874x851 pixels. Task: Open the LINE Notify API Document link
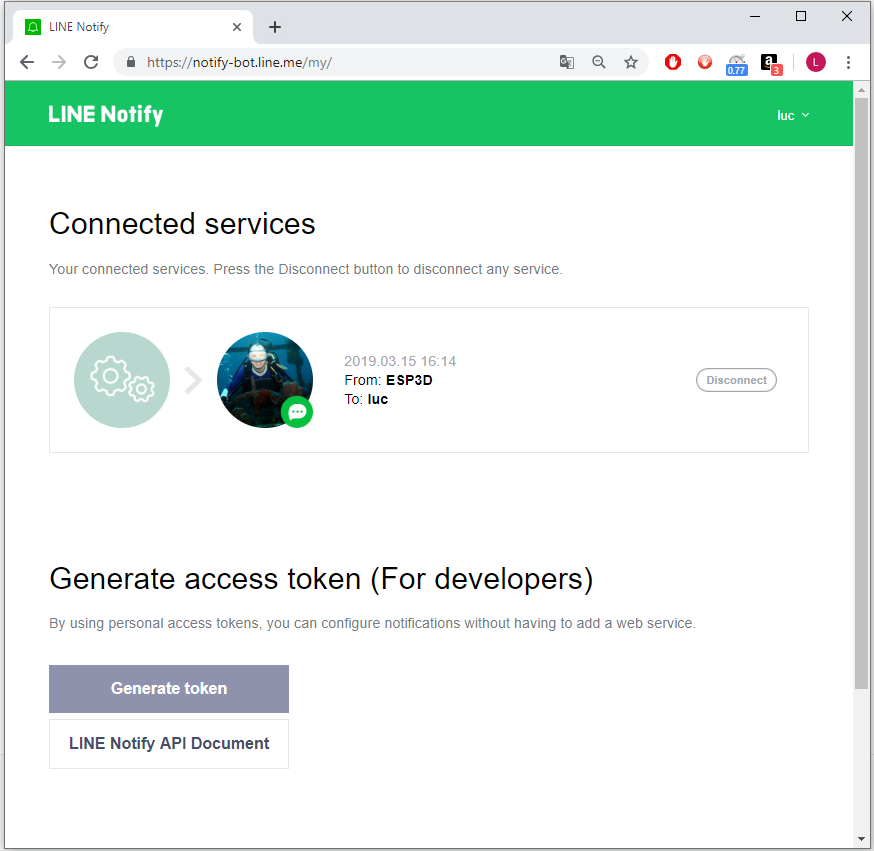point(169,744)
